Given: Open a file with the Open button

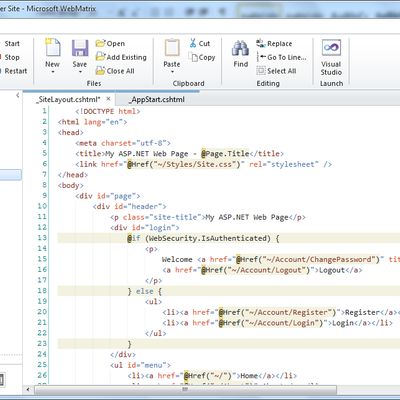Looking at the screenshot, I should pos(110,43).
